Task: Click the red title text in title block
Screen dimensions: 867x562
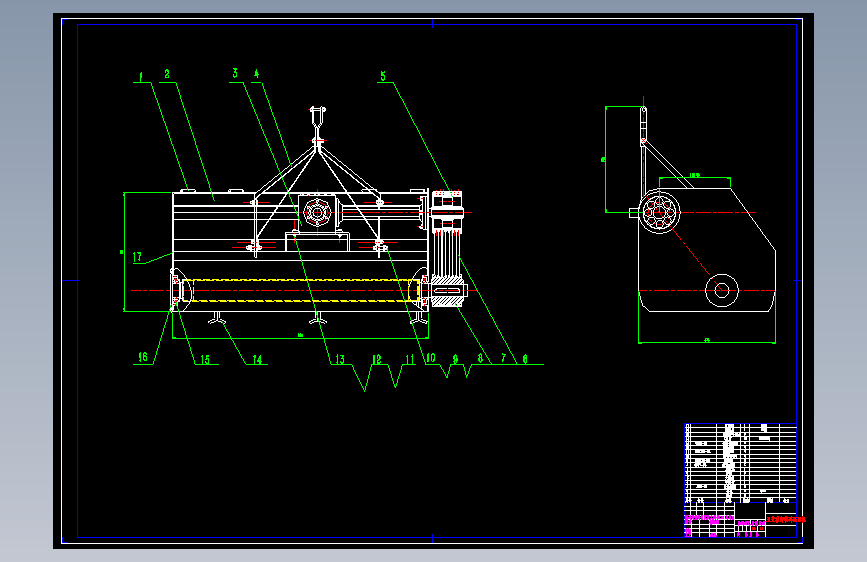Action: pyautogui.click(x=786, y=519)
